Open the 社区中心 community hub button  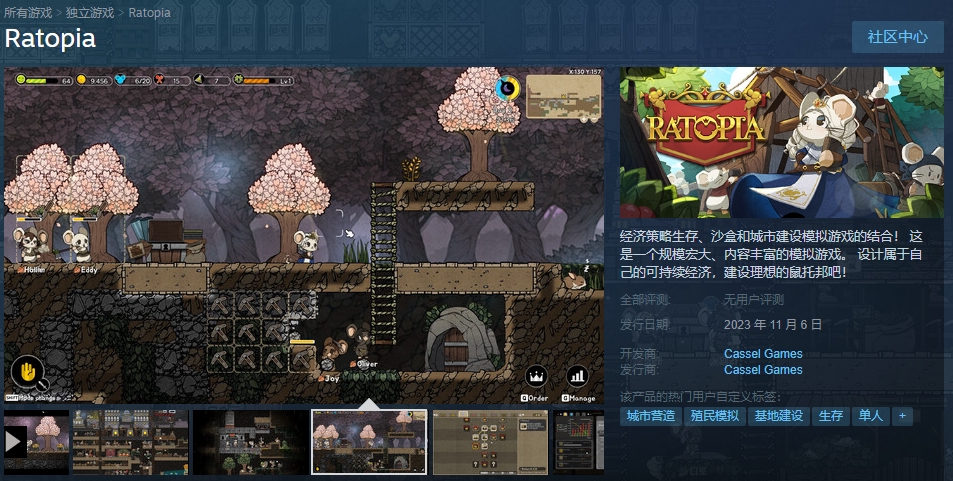pyautogui.click(x=897, y=36)
